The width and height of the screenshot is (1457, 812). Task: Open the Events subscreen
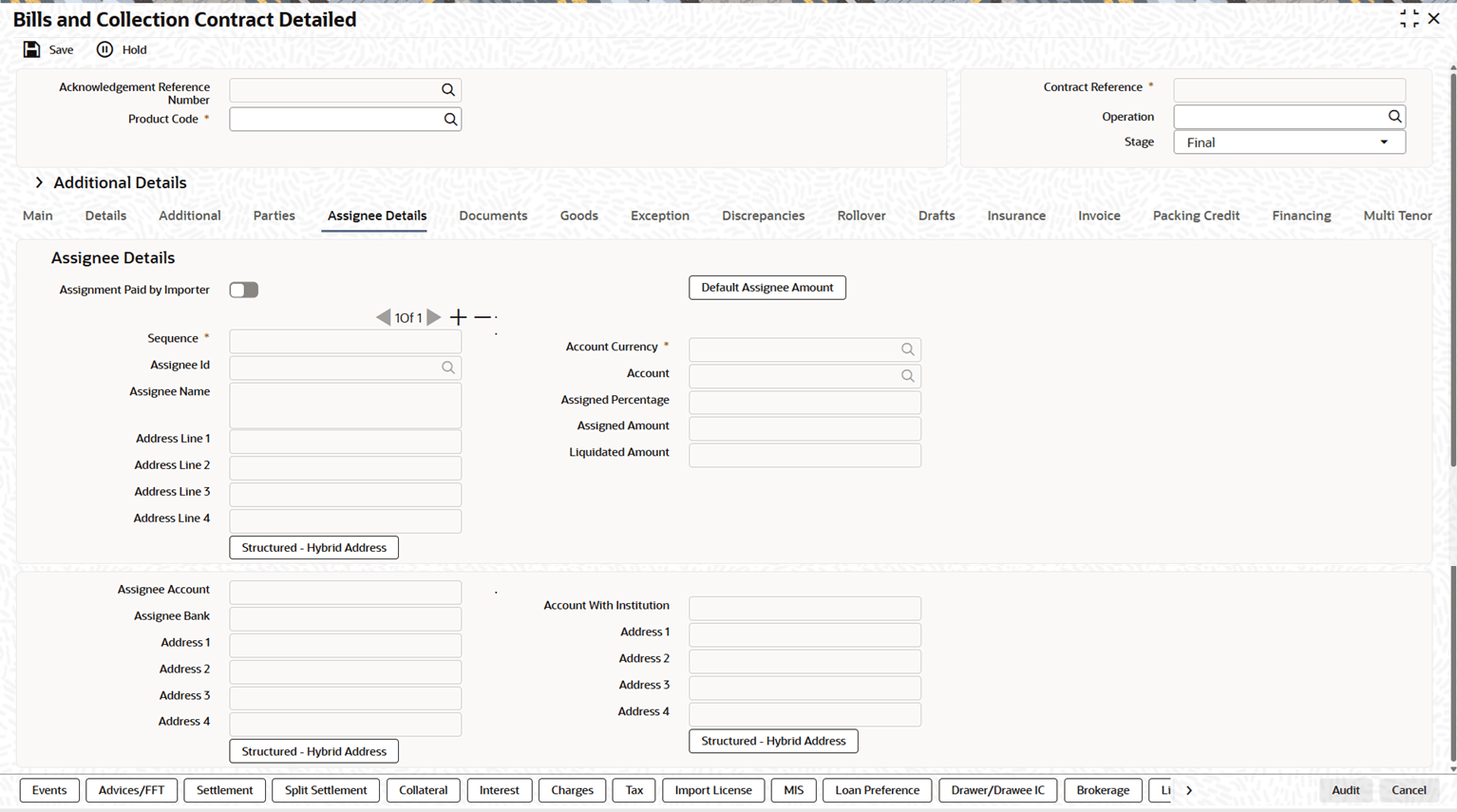click(49, 790)
